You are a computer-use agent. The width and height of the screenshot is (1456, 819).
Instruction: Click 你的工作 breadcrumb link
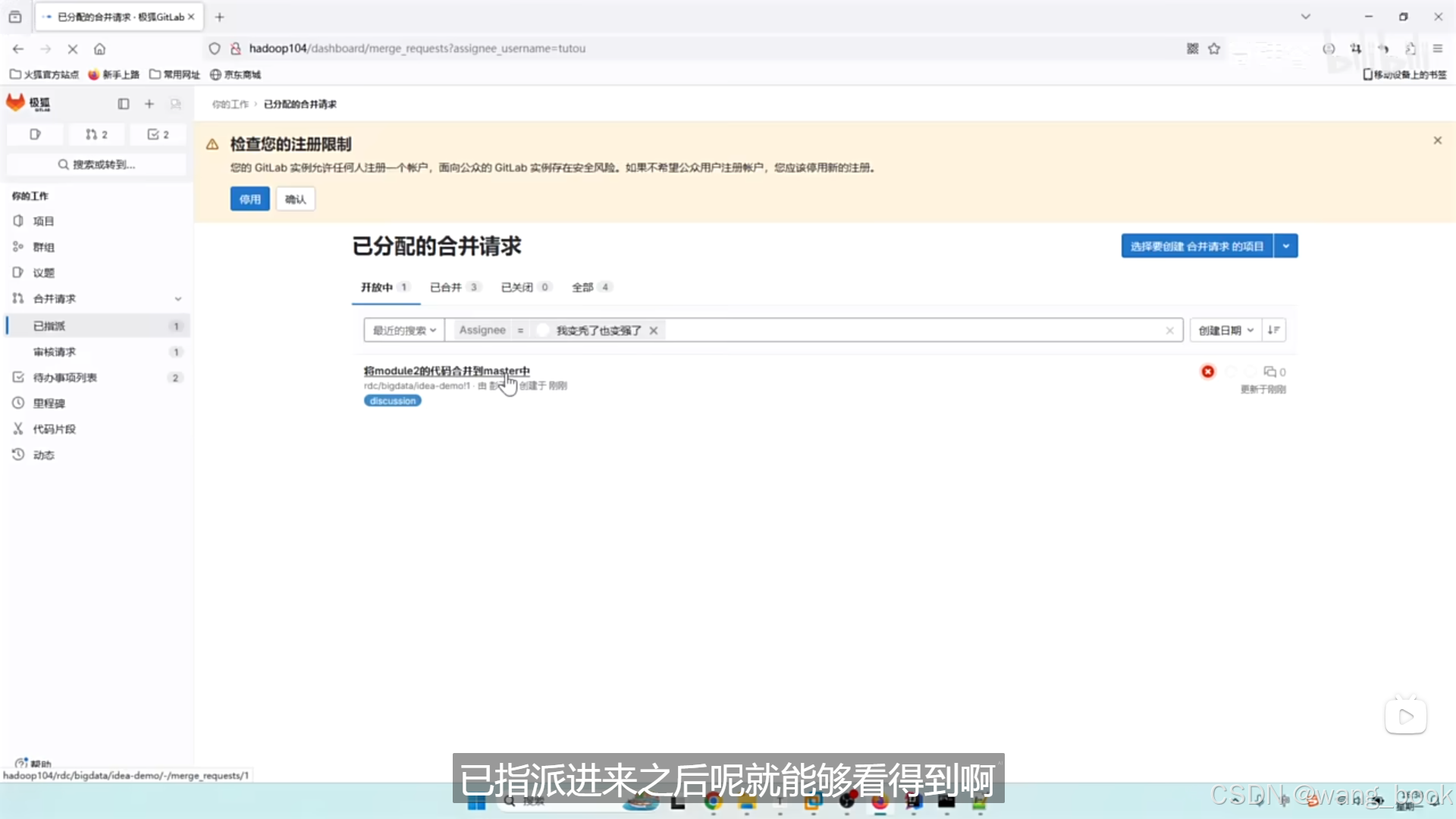click(230, 105)
